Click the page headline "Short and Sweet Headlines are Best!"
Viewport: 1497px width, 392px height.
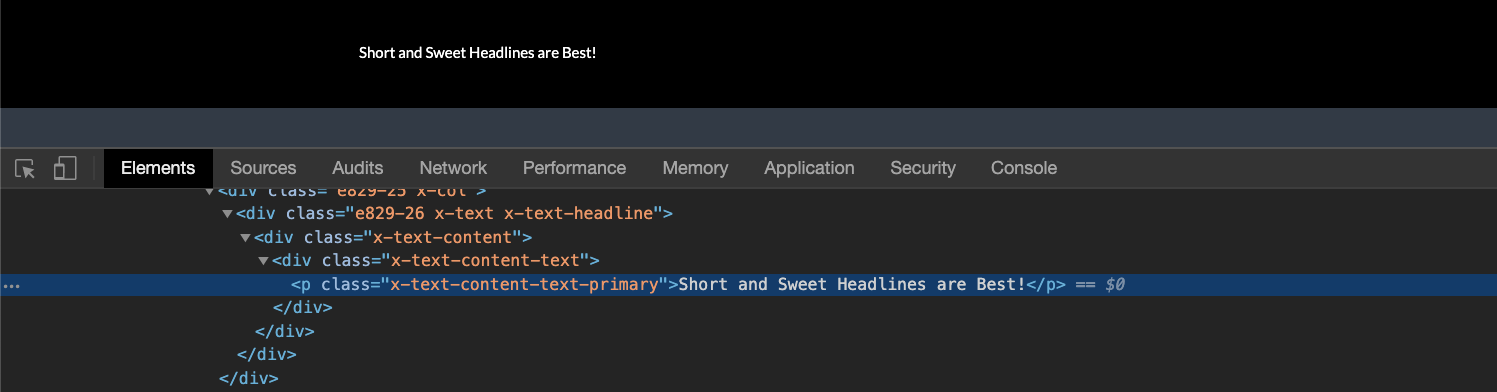pyautogui.click(x=477, y=52)
